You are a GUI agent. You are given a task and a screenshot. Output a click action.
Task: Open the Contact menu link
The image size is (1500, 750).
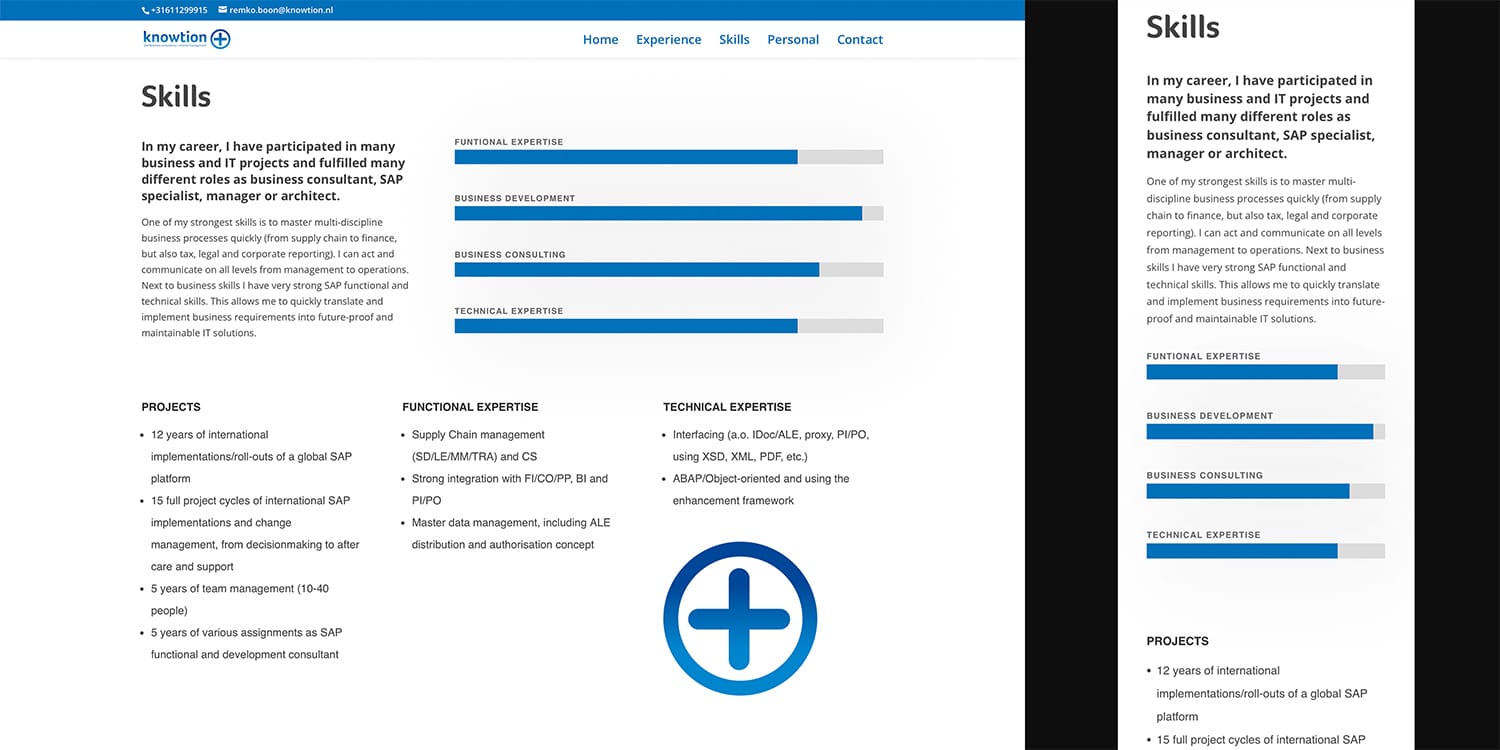click(x=860, y=40)
